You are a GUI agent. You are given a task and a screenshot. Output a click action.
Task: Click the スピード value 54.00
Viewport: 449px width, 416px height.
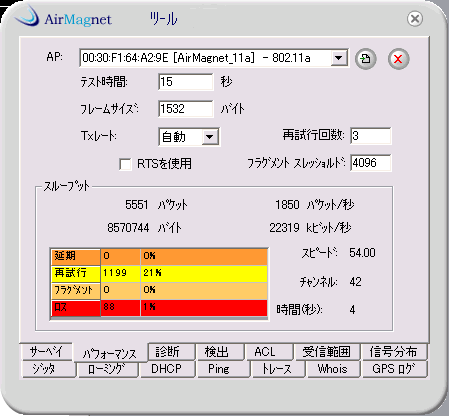[x=362, y=253]
